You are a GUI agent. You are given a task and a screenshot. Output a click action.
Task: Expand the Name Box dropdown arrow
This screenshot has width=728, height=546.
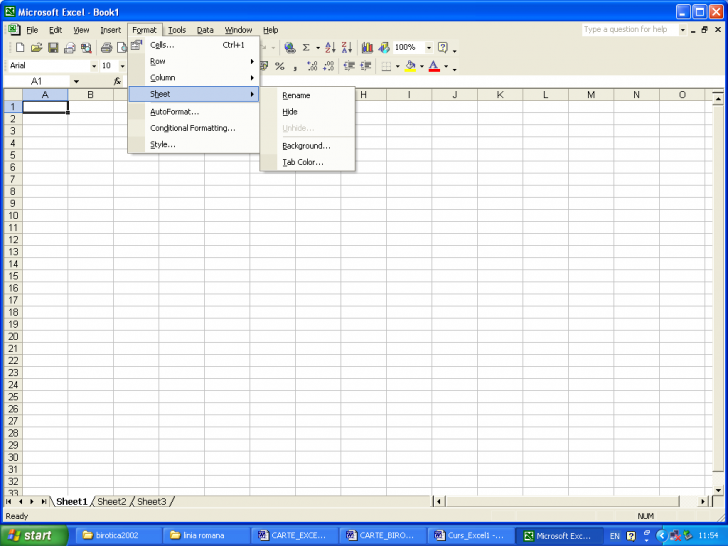(76, 81)
